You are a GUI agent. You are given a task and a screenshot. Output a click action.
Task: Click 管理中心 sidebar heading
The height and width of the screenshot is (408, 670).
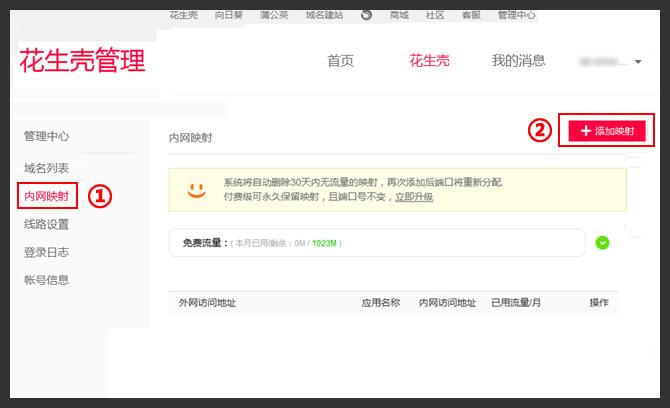(46, 136)
